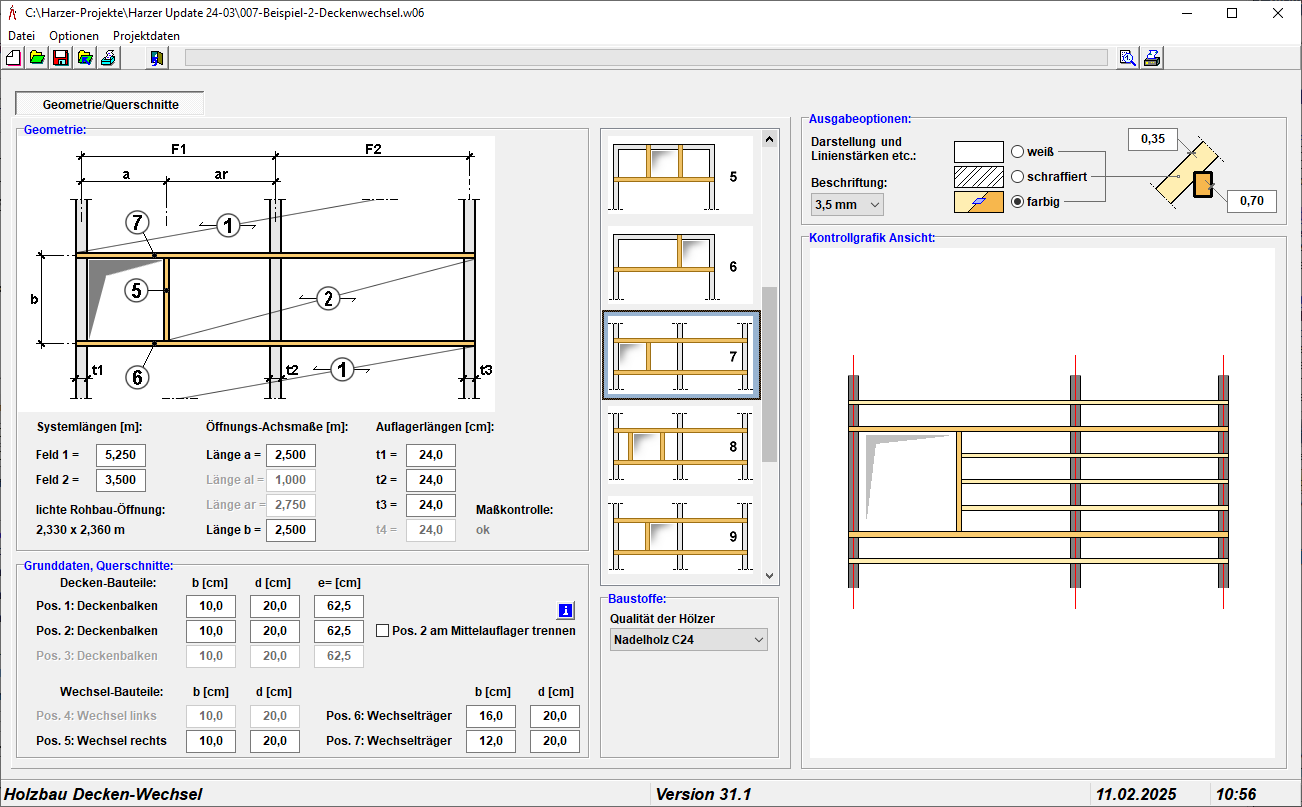Click the orange farbig color swatch
1302x807 pixels.
click(978, 202)
